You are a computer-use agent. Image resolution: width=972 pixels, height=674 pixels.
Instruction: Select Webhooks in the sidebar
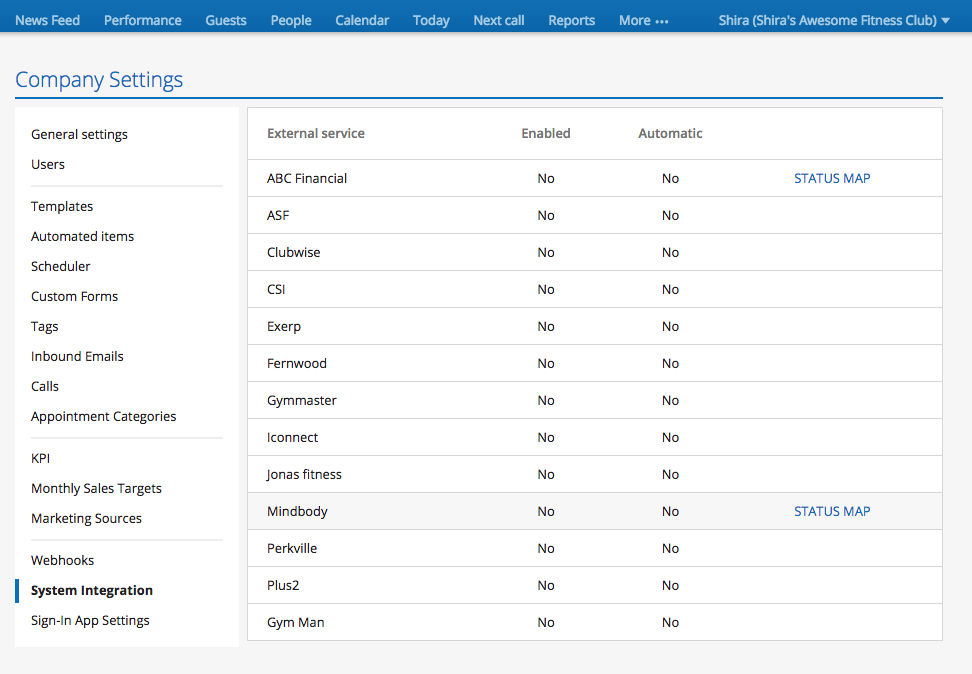click(63, 561)
